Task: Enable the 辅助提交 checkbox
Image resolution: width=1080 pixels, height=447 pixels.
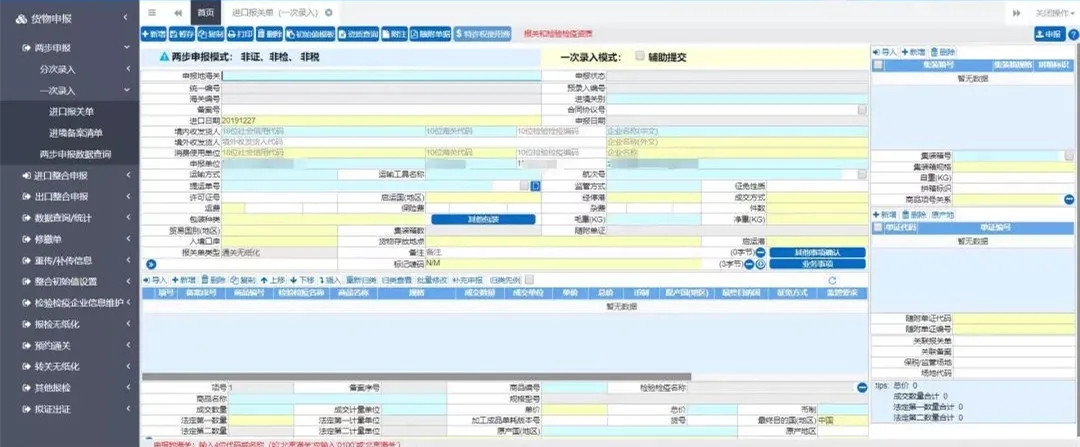Action: (640, 58)
